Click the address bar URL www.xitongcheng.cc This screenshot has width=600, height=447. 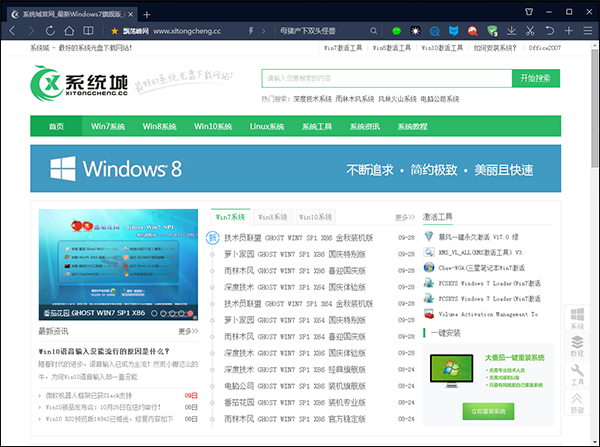tap(187, 31)
